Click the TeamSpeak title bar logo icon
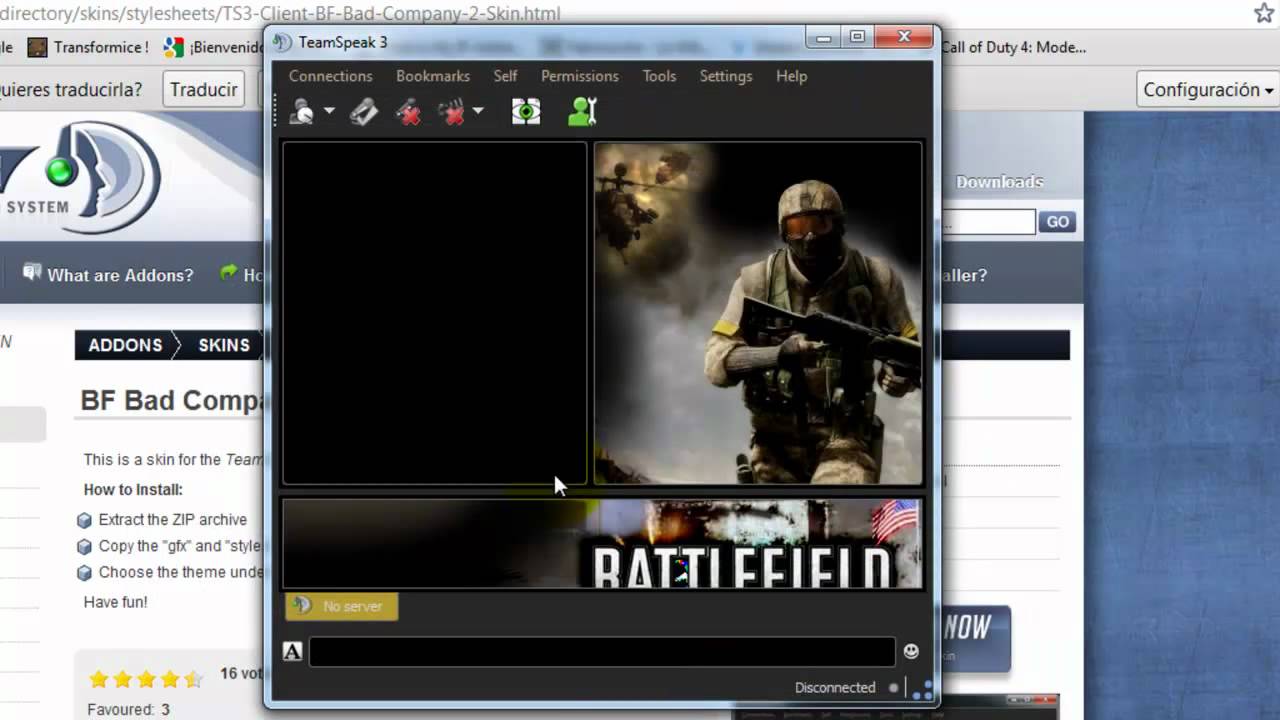The width and height of the screenshot is (1280, 720). click(282, 43)
